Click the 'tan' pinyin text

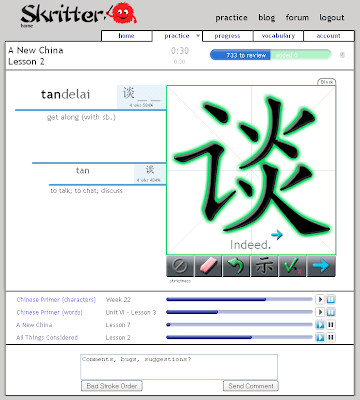82,171
